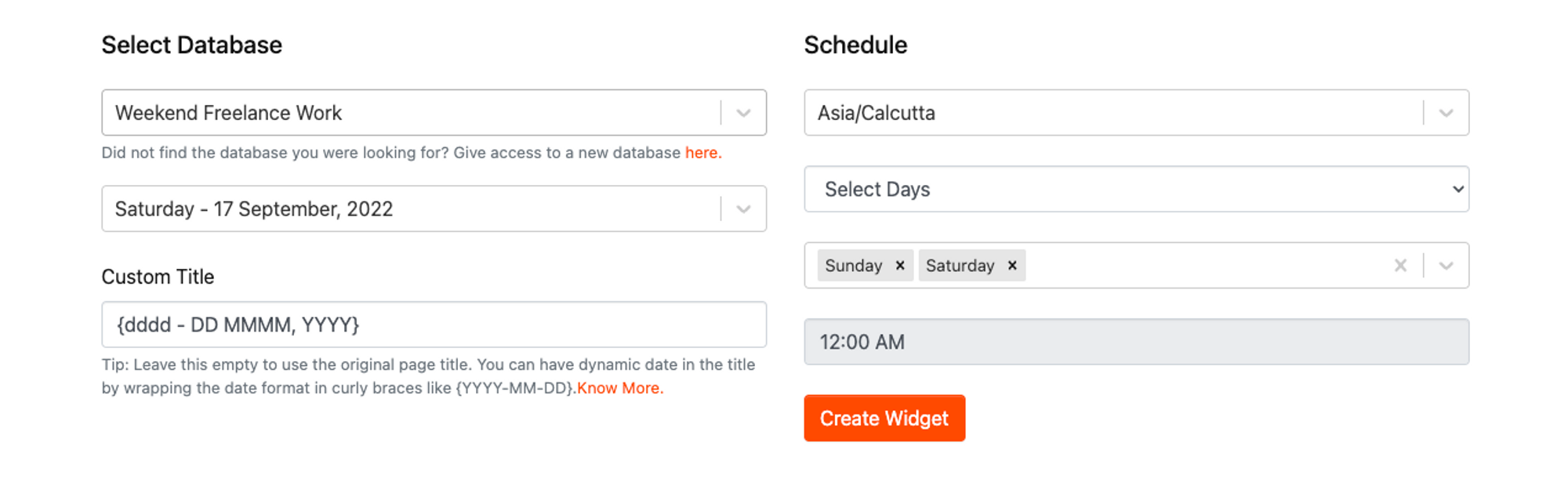This screenshot has height=478, width=1568.
Task: Click the chevron on the Saturday - 17 September field
Action: click(x=743, y=209)
